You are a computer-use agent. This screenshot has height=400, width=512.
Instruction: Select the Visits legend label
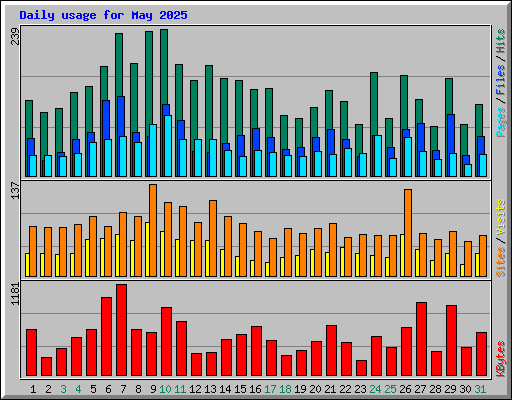[501, 218]
